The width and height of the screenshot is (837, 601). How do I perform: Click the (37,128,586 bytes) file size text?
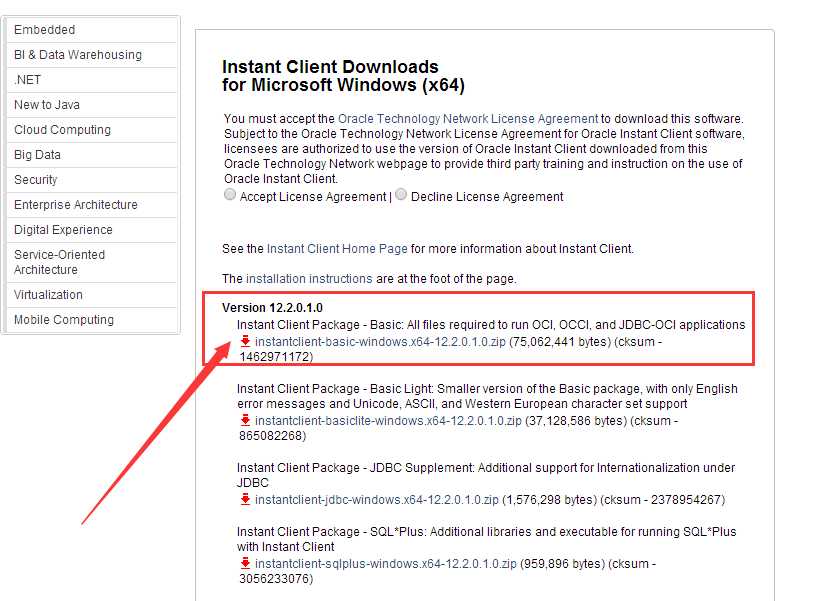pyautogui.click(x=576, y=421)
